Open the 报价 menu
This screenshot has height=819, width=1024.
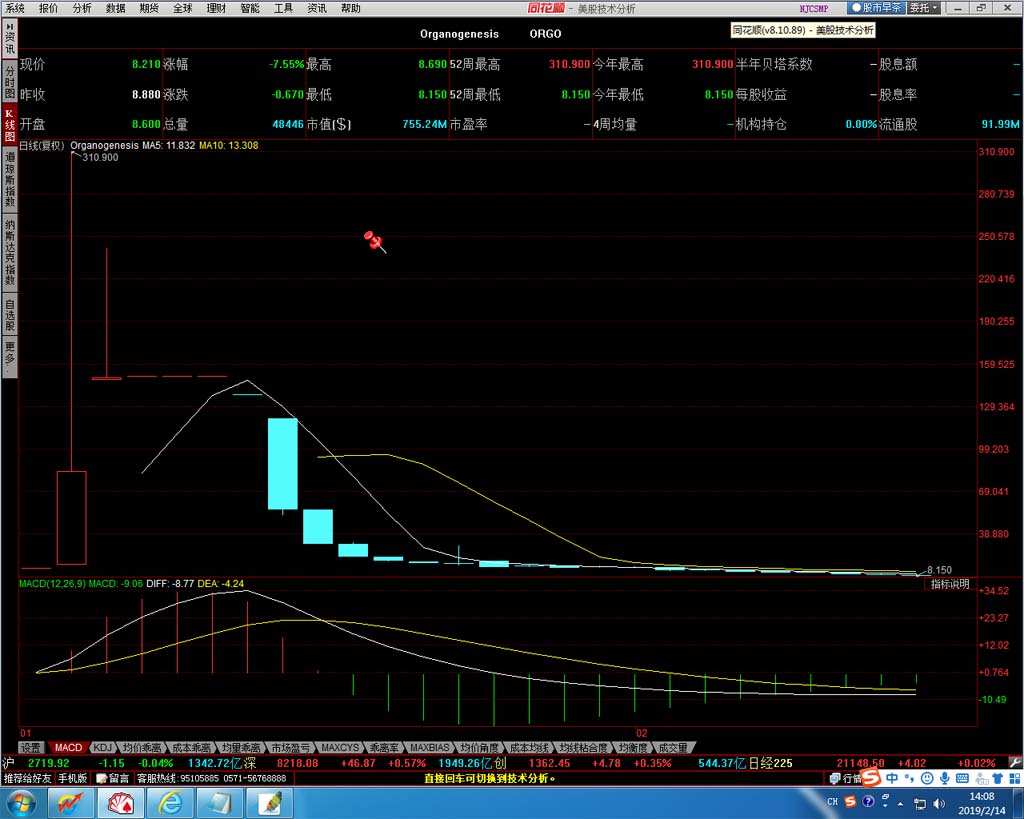coord(48,8)
